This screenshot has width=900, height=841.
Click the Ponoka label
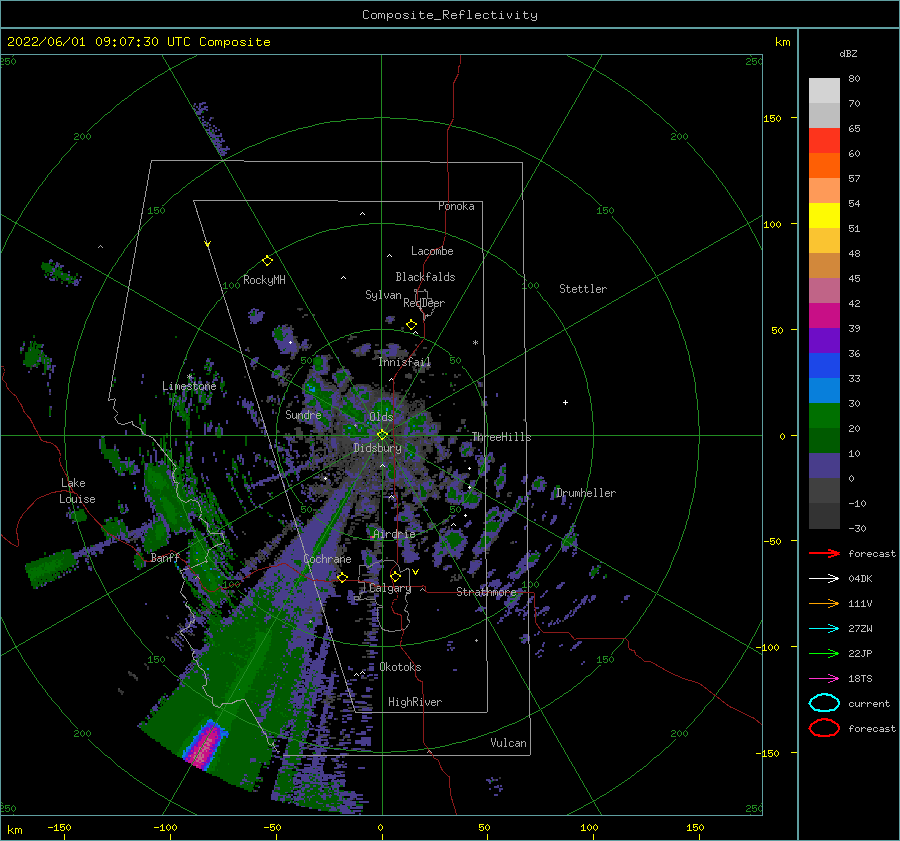[x=456, y=206]
